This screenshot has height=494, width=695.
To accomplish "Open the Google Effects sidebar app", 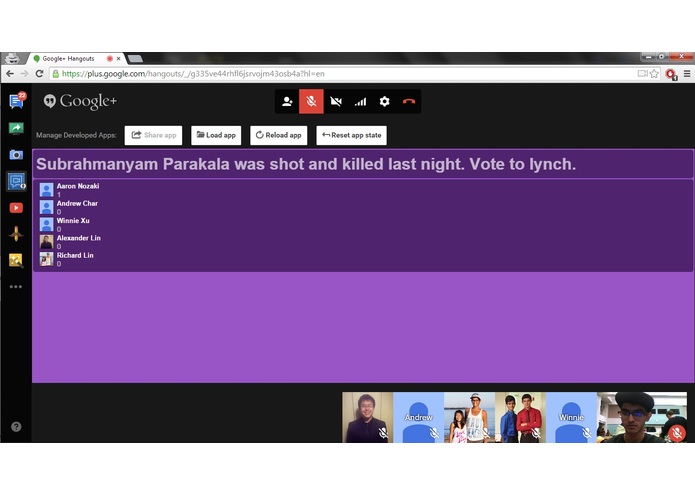I will (16, 233).
